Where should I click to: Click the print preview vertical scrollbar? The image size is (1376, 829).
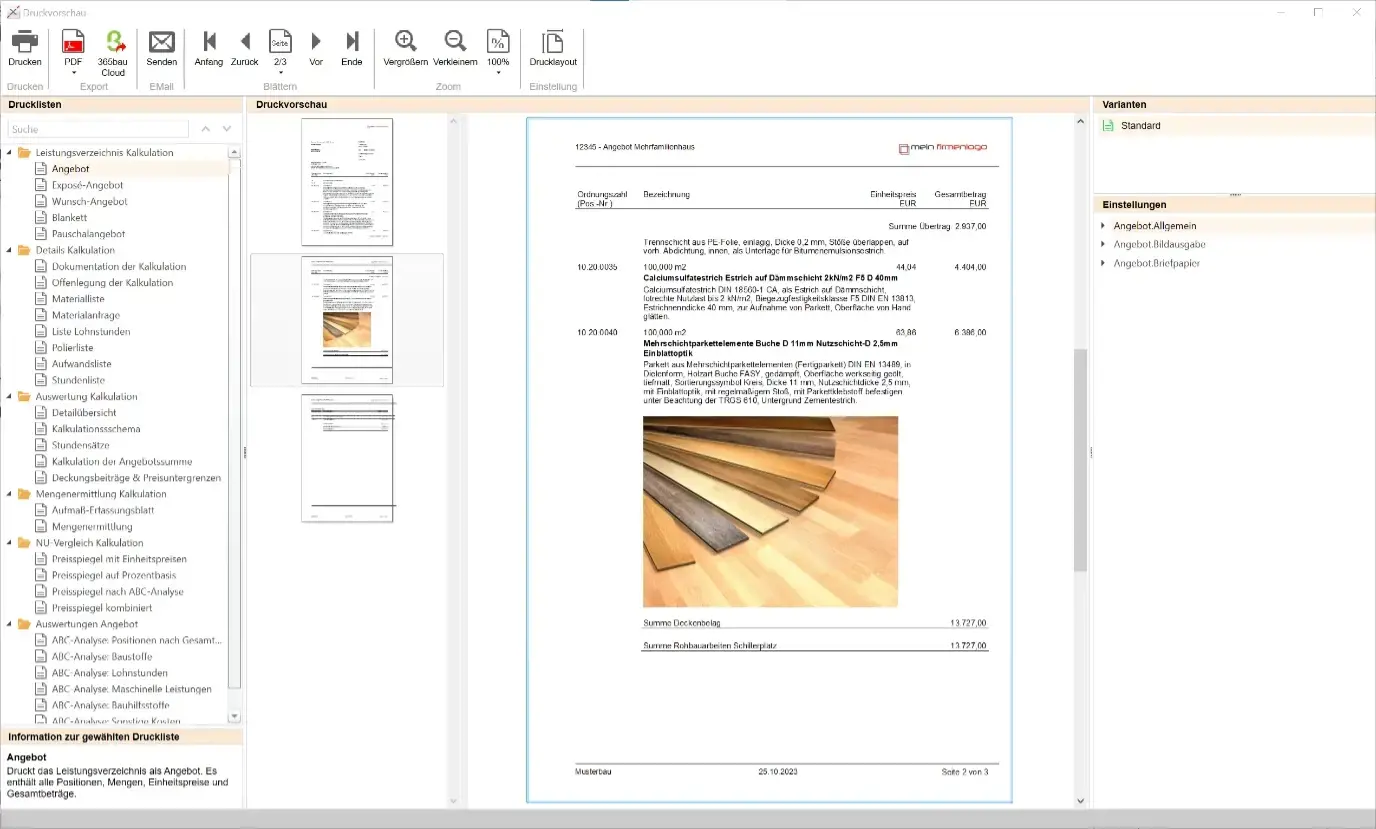tap(1080, 460)
